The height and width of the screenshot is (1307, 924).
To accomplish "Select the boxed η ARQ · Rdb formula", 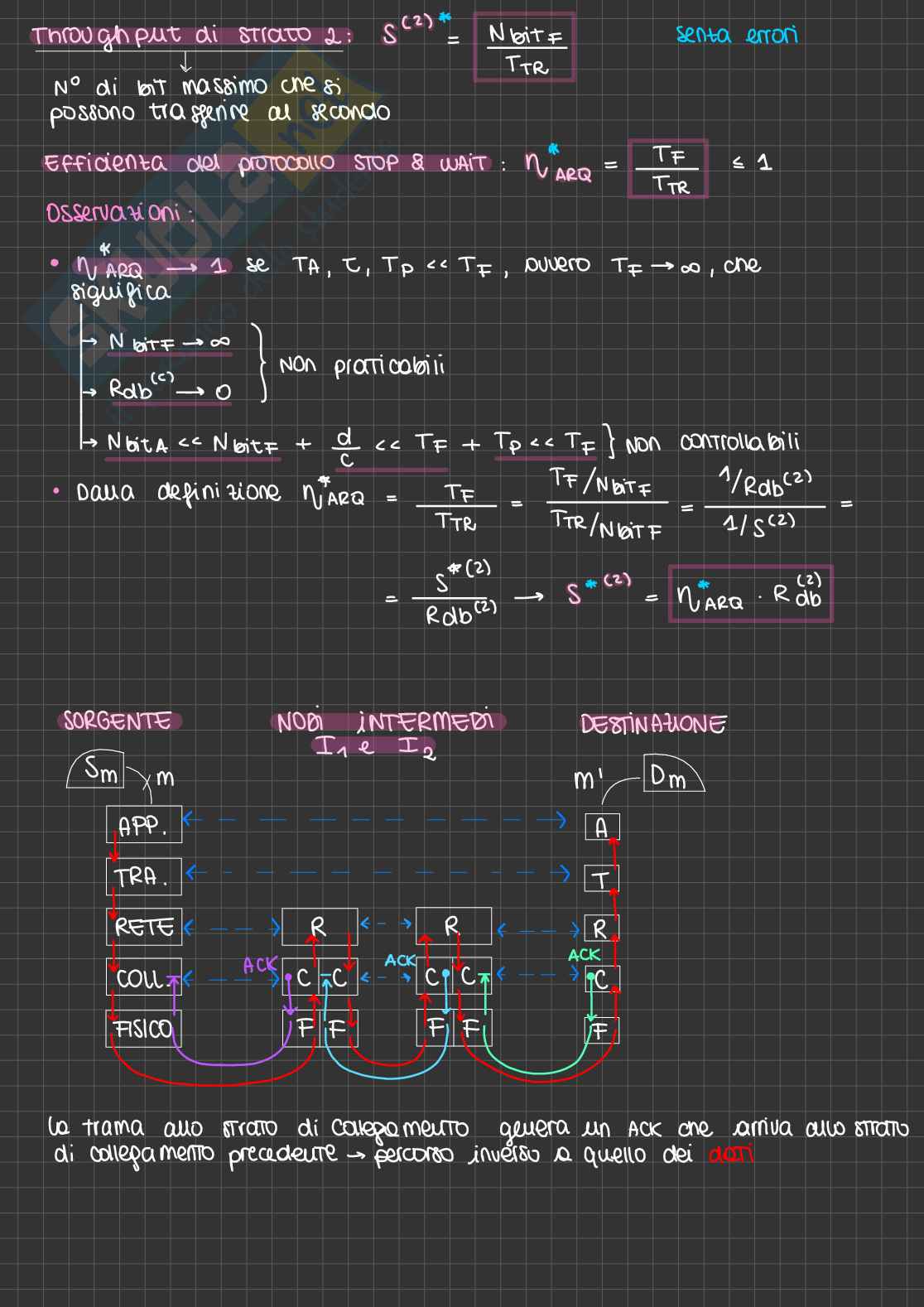I will pyautogui.click(x=749, y=594).
